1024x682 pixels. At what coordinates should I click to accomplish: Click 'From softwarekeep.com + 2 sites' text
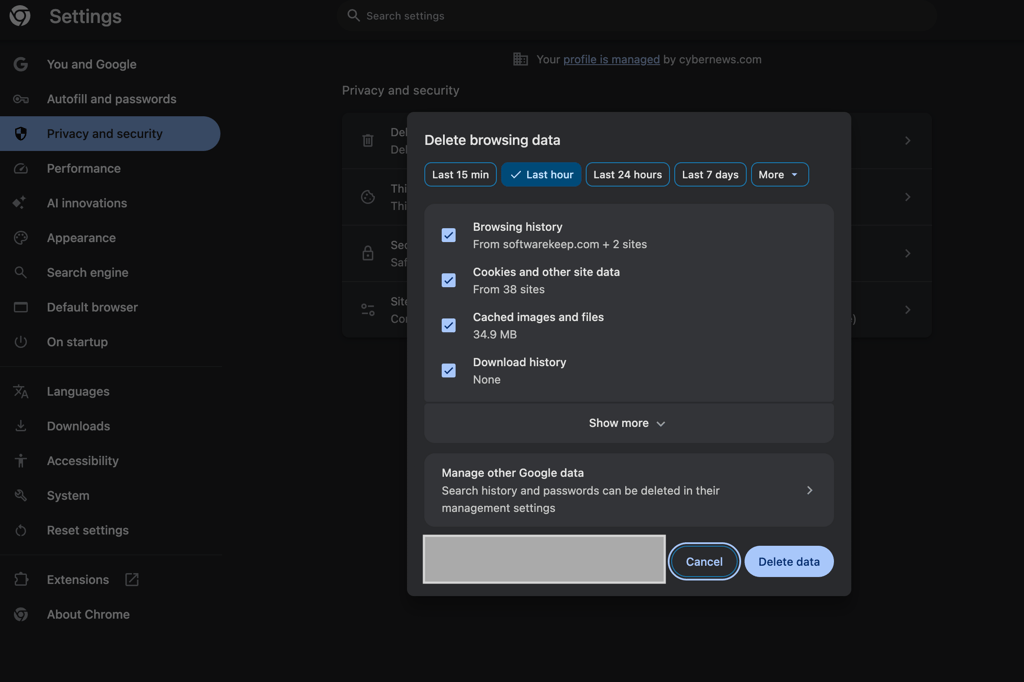coord(560,244)
